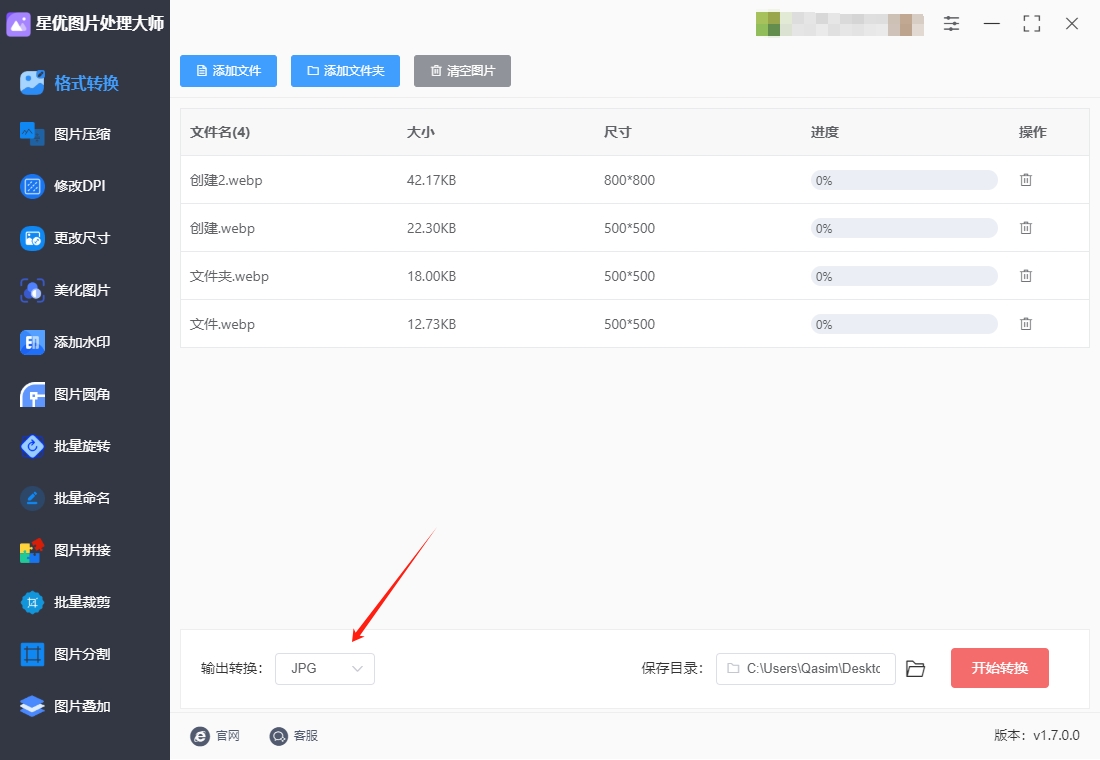The image size is (1100, 760).
Task: Open the 官网 official website link
Action: tap(215, 735)
